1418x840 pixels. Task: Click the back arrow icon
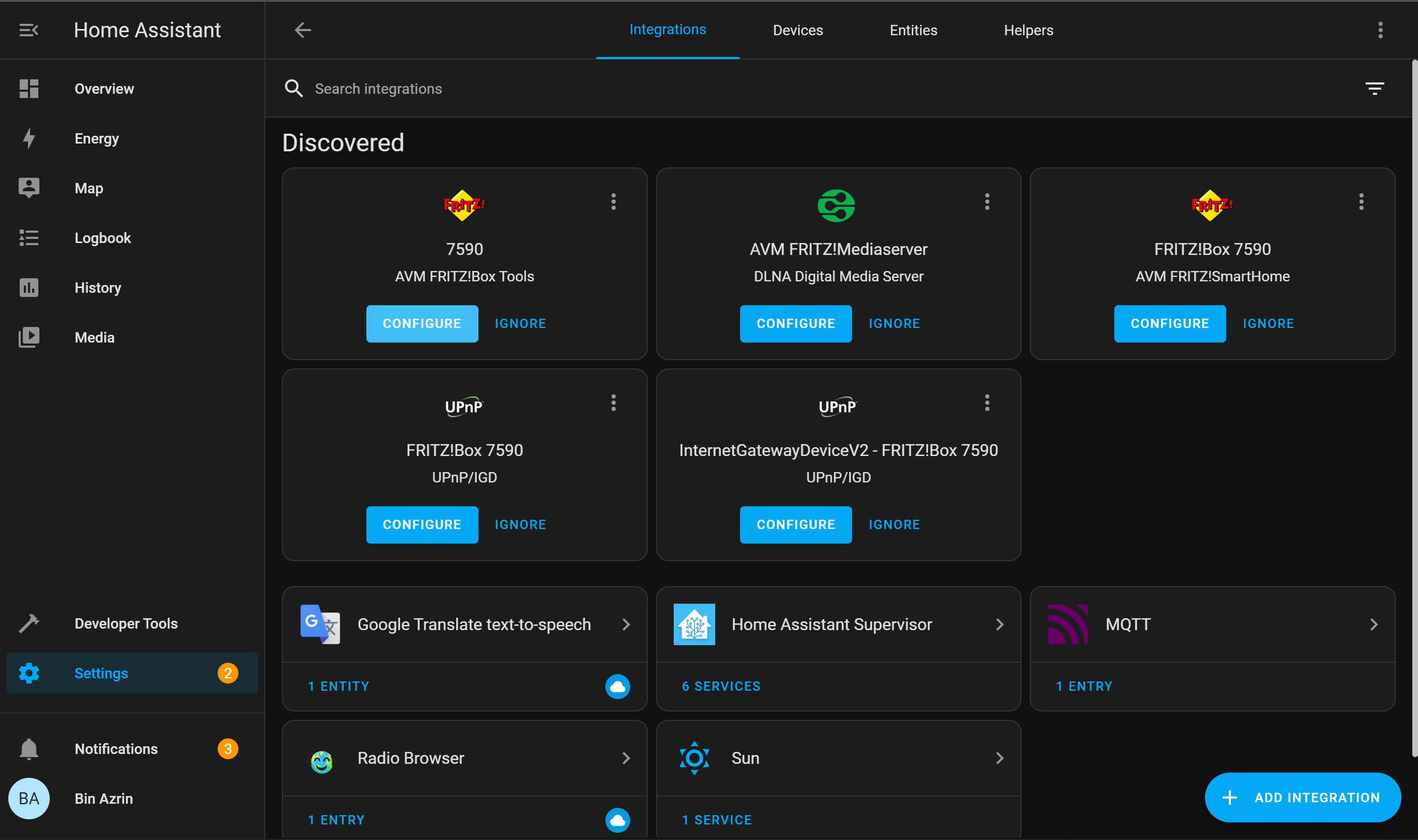pyautogui.click(x=303, y=30)
